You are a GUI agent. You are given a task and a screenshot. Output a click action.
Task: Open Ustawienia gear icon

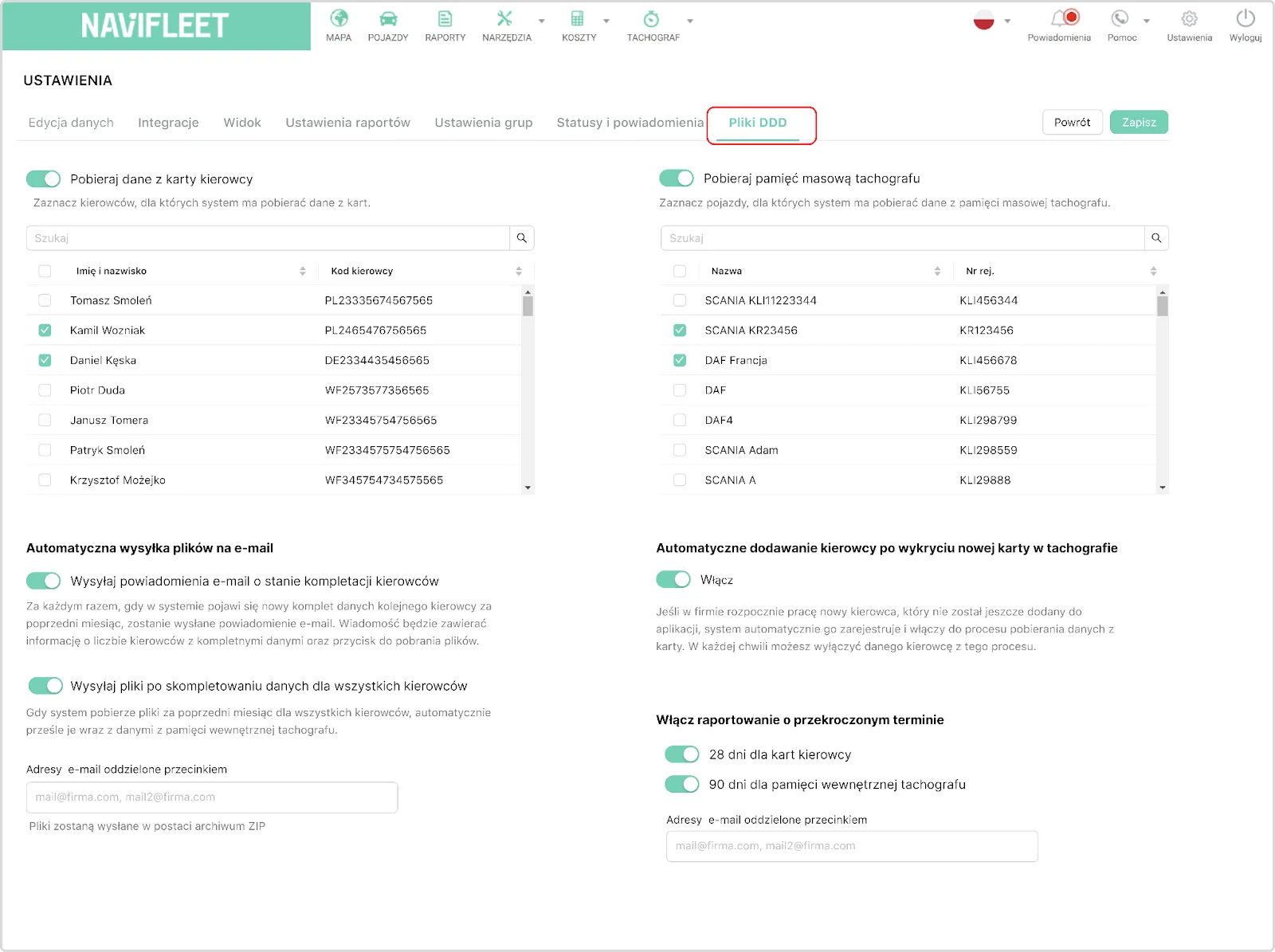(x=1190, y=18)
